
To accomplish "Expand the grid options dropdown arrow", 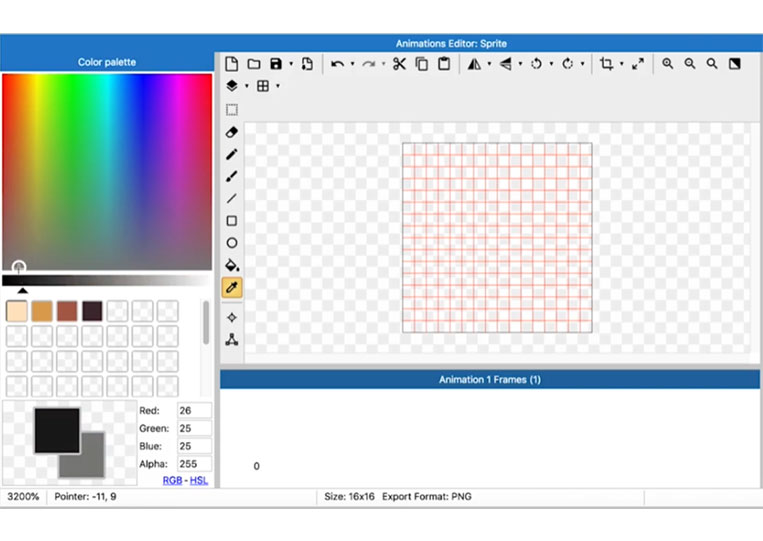I will pos(278,86).
